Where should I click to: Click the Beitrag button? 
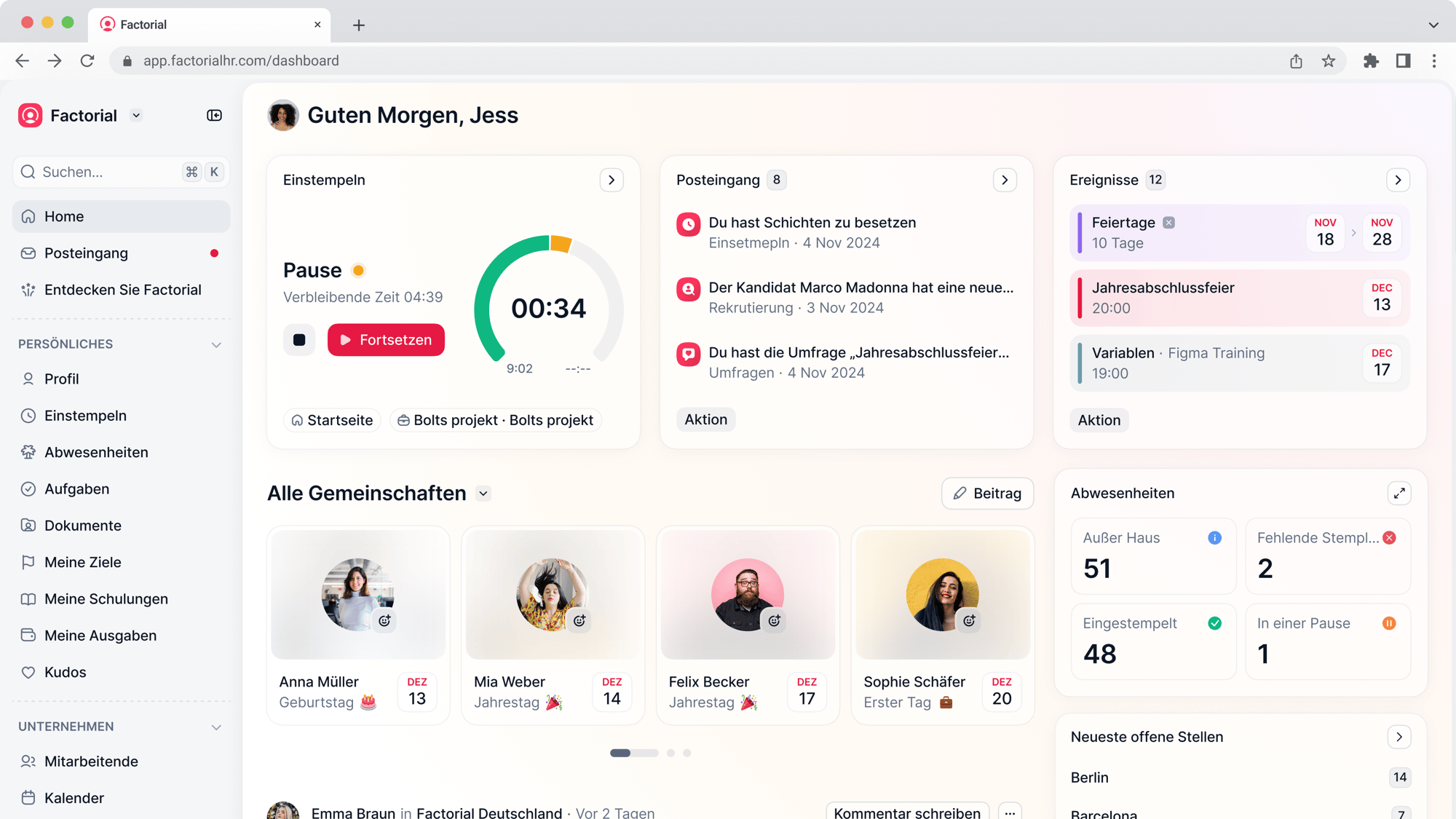(987, 494)
